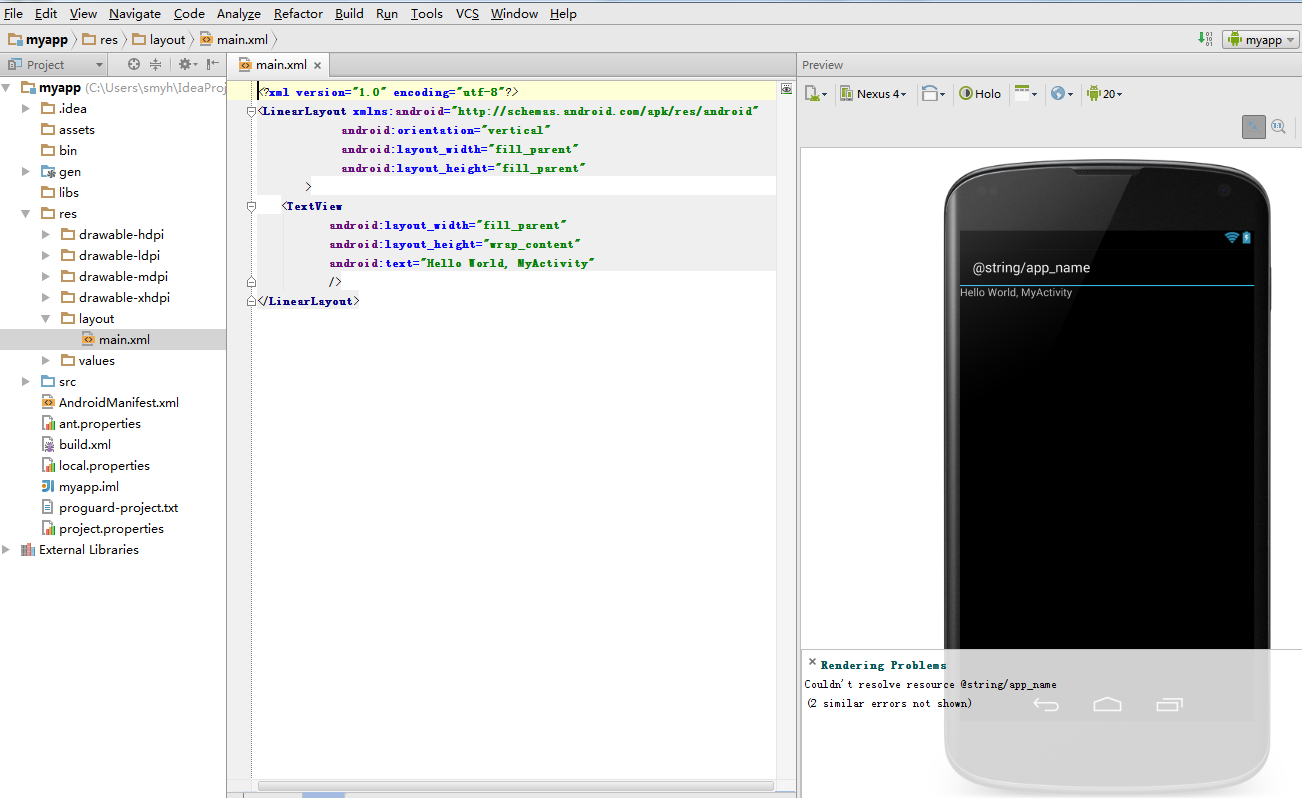The width and height of the screenshot is (1302, 798).
Task: Hide the Project tool window
Action: 212,65
